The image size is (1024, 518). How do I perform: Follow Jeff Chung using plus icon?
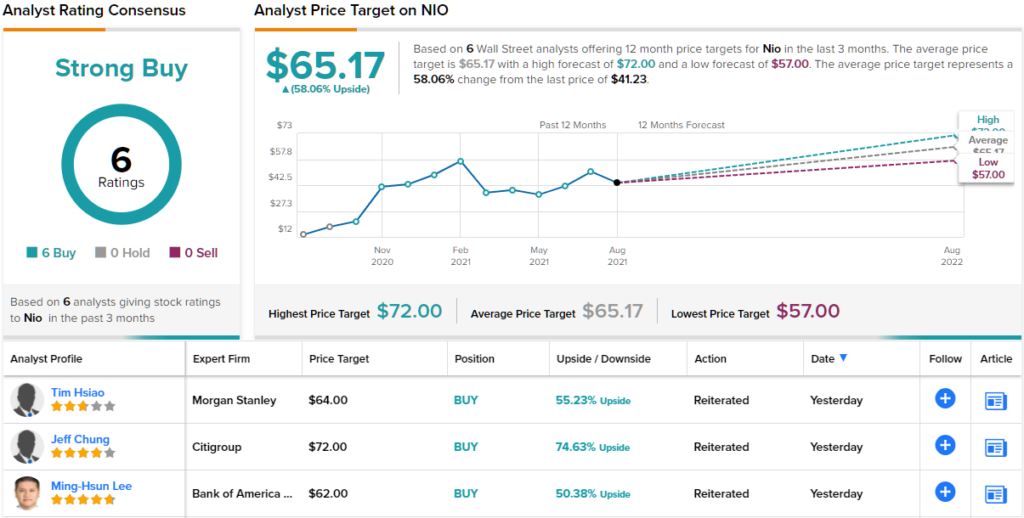coord(945,446)
